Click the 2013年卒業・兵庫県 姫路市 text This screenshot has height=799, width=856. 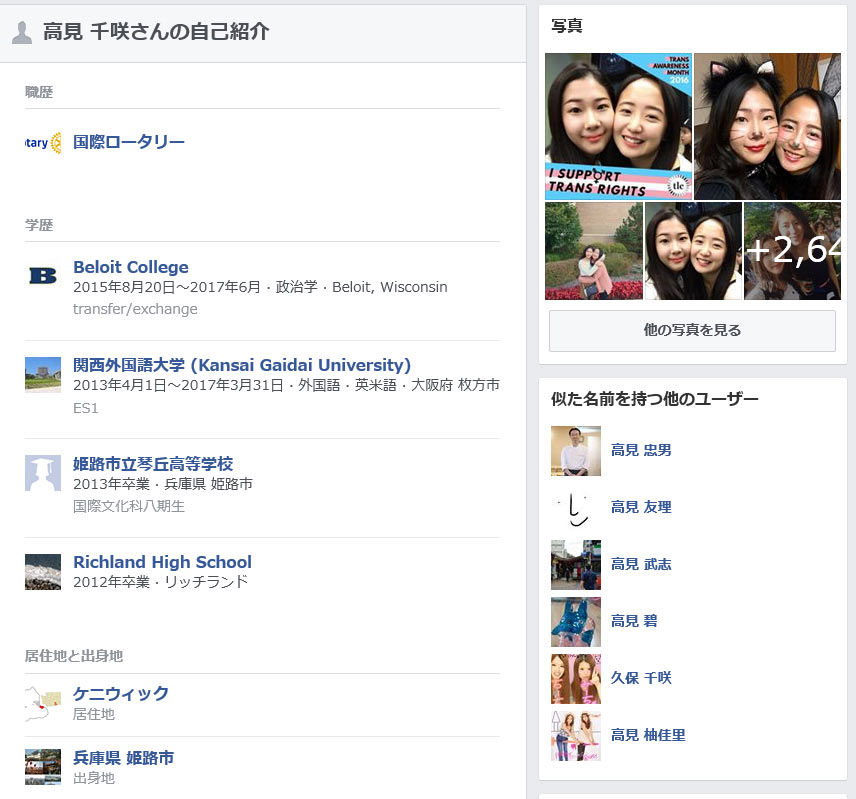click(x=163, y=484)
